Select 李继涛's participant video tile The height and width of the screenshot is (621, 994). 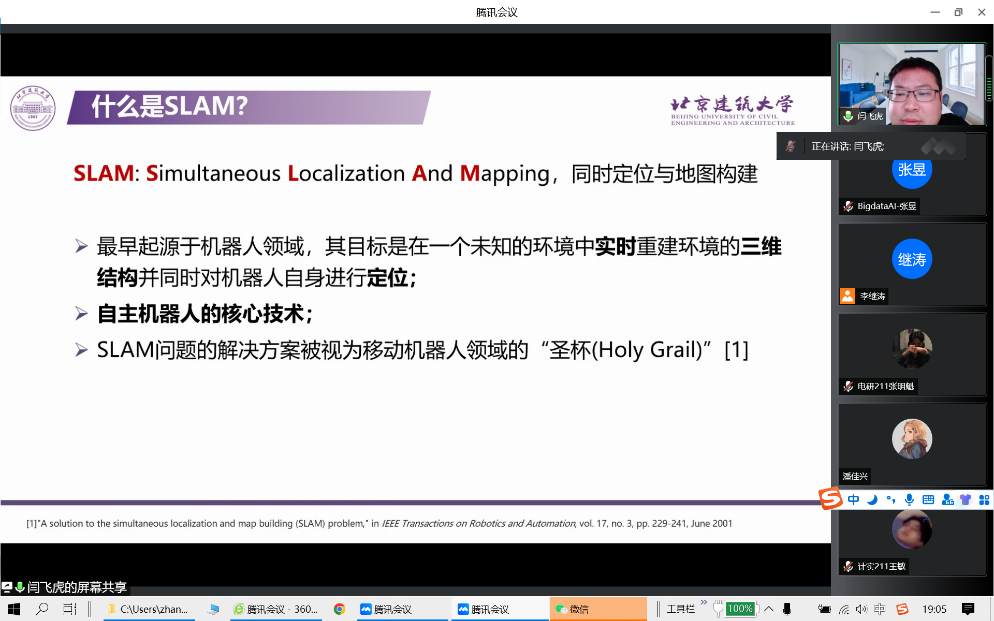point(911,264)
